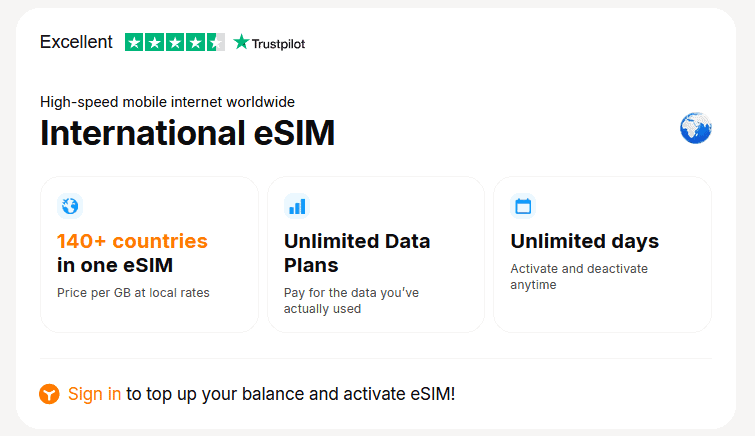Click the top up balance prompt text

[290, 394]
